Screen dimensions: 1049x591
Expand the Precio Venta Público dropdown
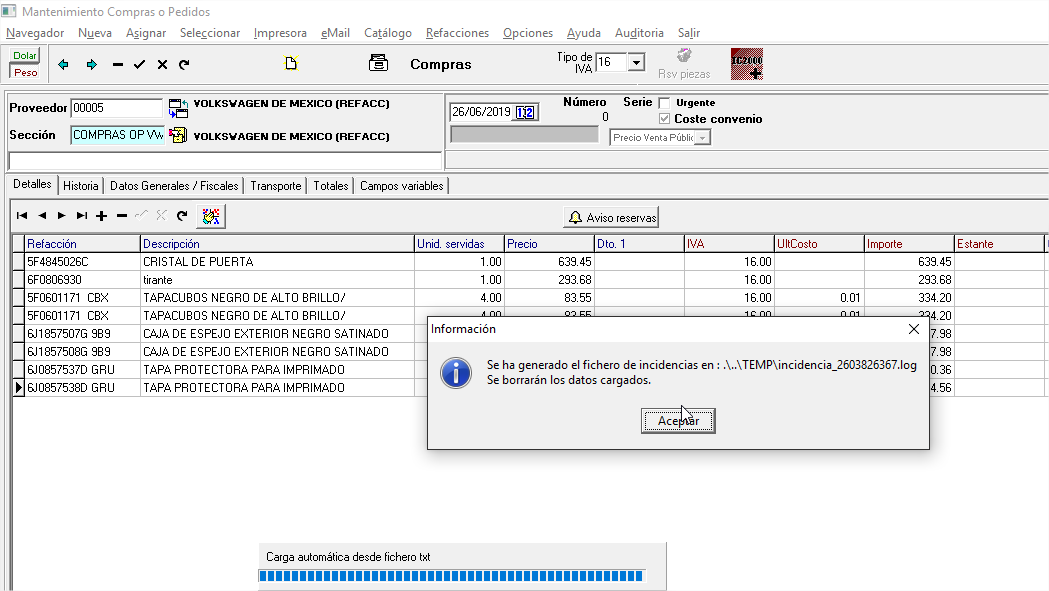tap(703, 138)
